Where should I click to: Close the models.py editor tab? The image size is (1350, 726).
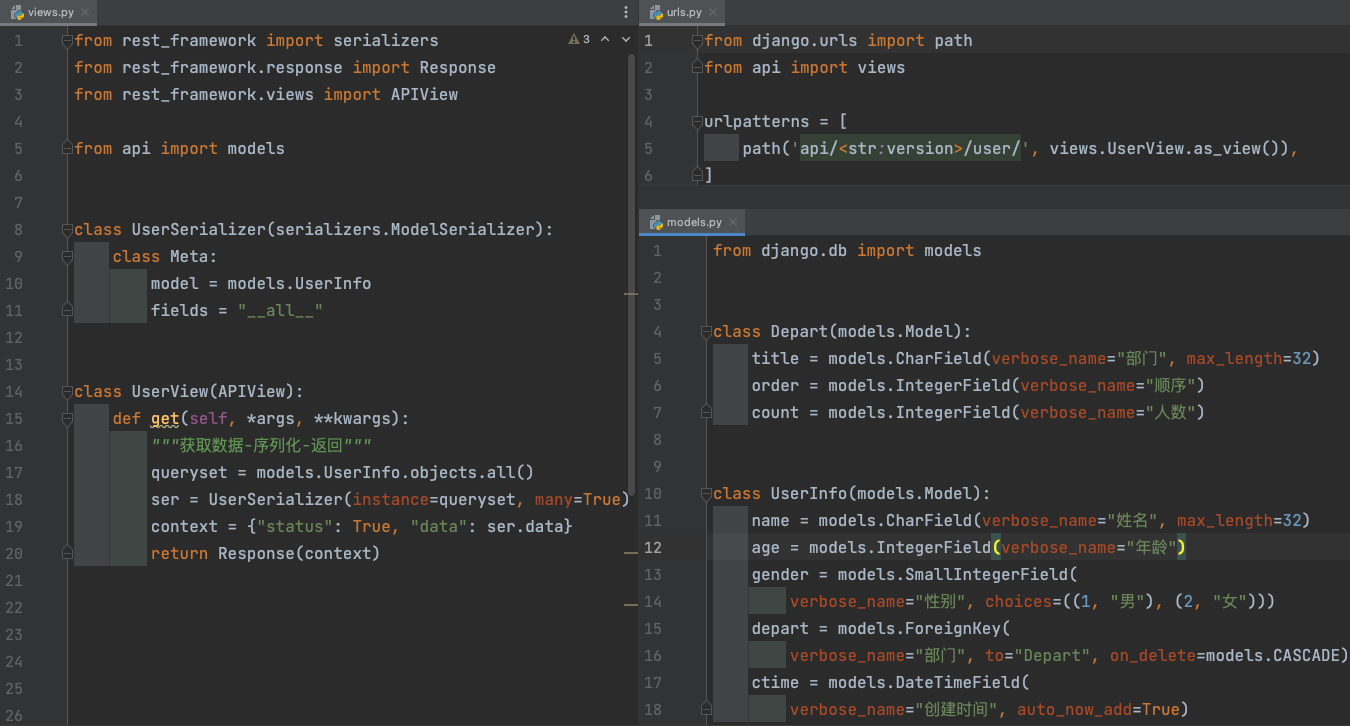click(731, 222)
